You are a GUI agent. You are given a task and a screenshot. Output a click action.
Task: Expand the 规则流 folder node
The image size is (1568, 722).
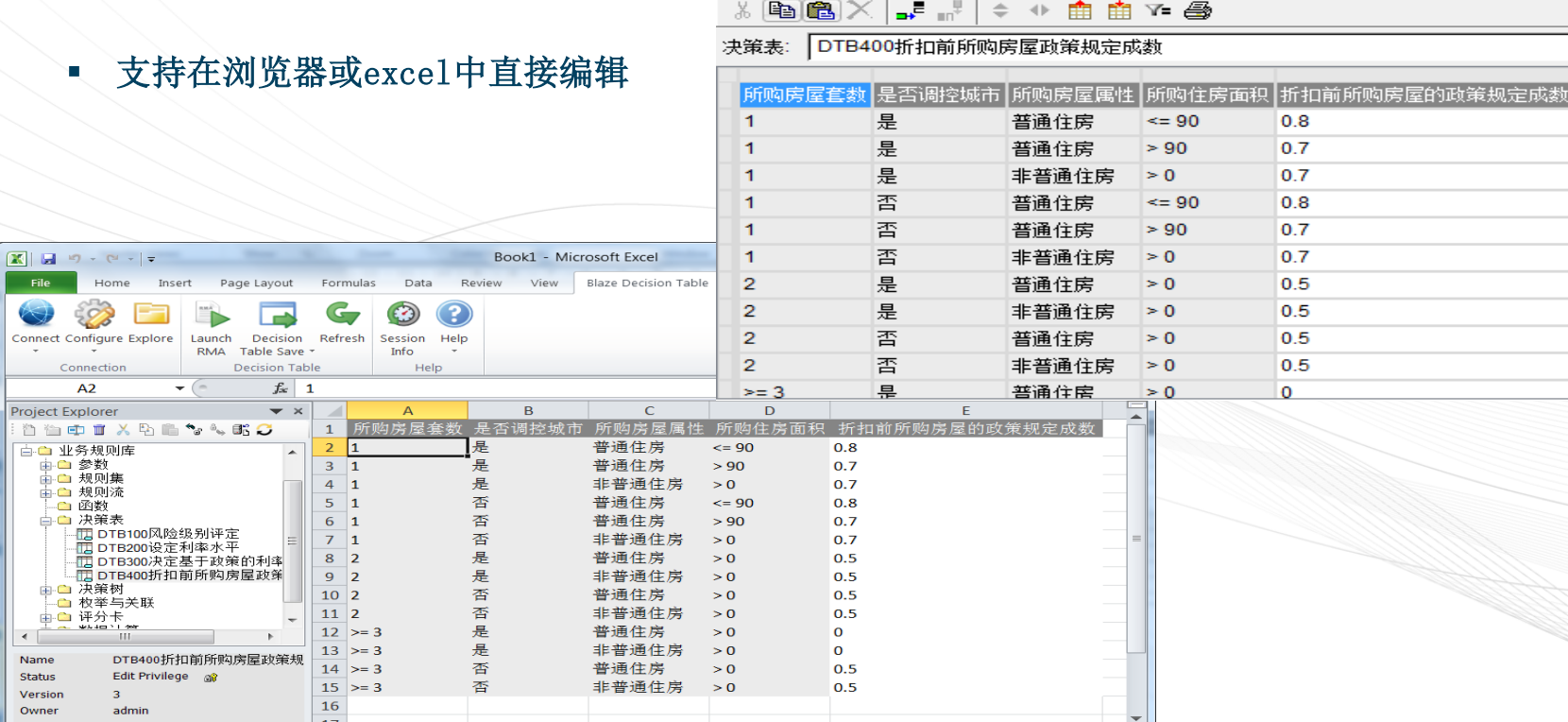coord(45,492)
